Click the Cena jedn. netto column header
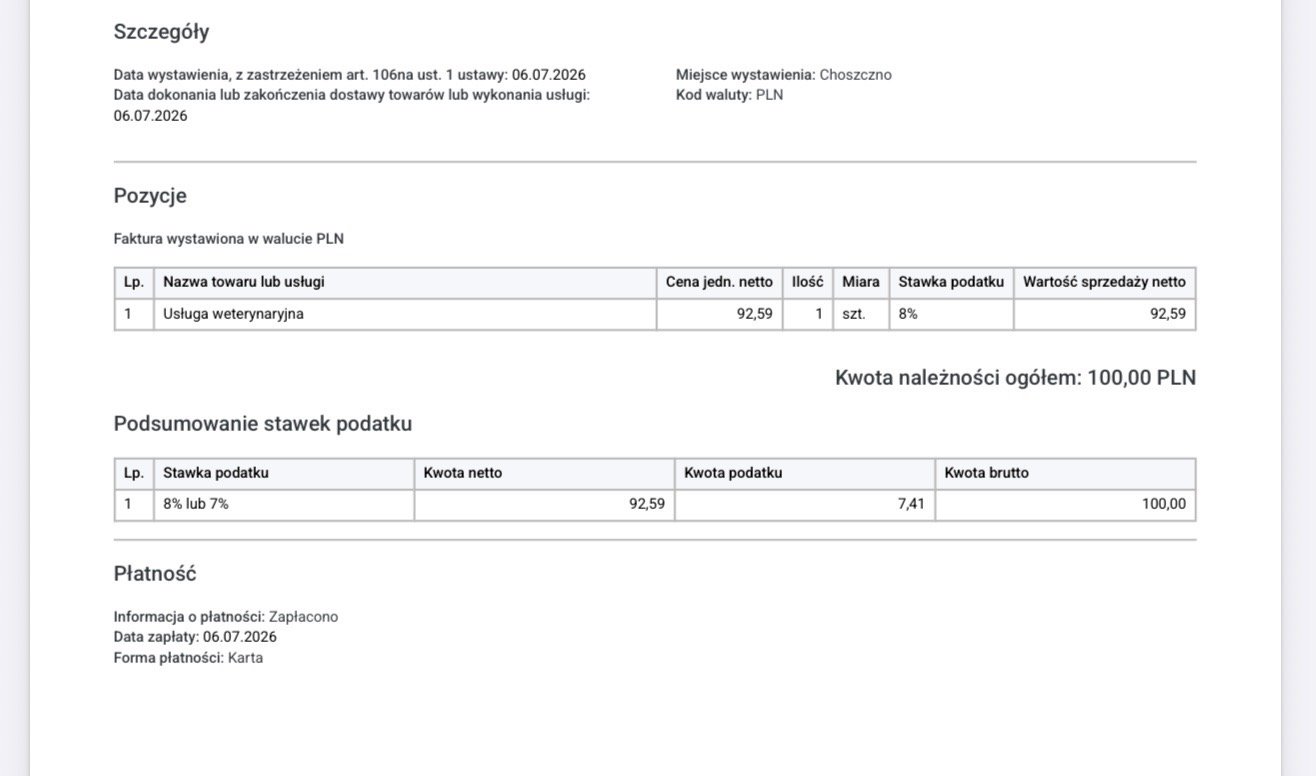 (719, 282)
